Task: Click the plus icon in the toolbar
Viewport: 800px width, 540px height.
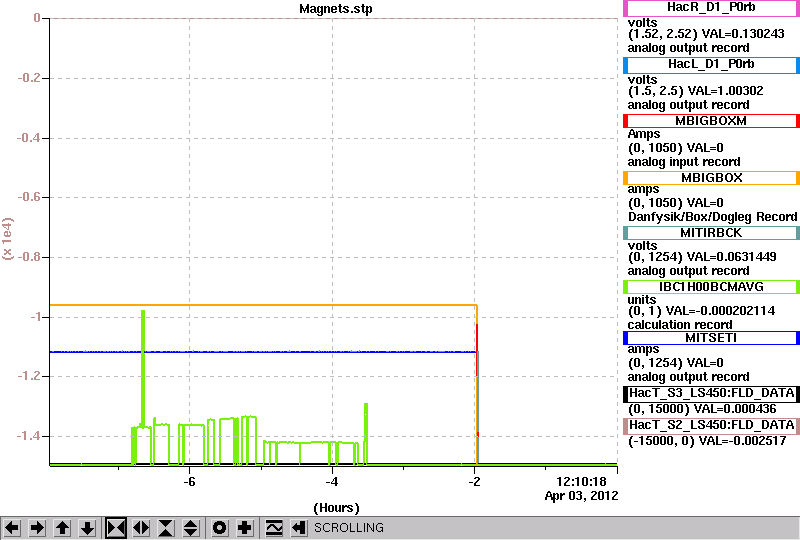Action: pos(245,528)
